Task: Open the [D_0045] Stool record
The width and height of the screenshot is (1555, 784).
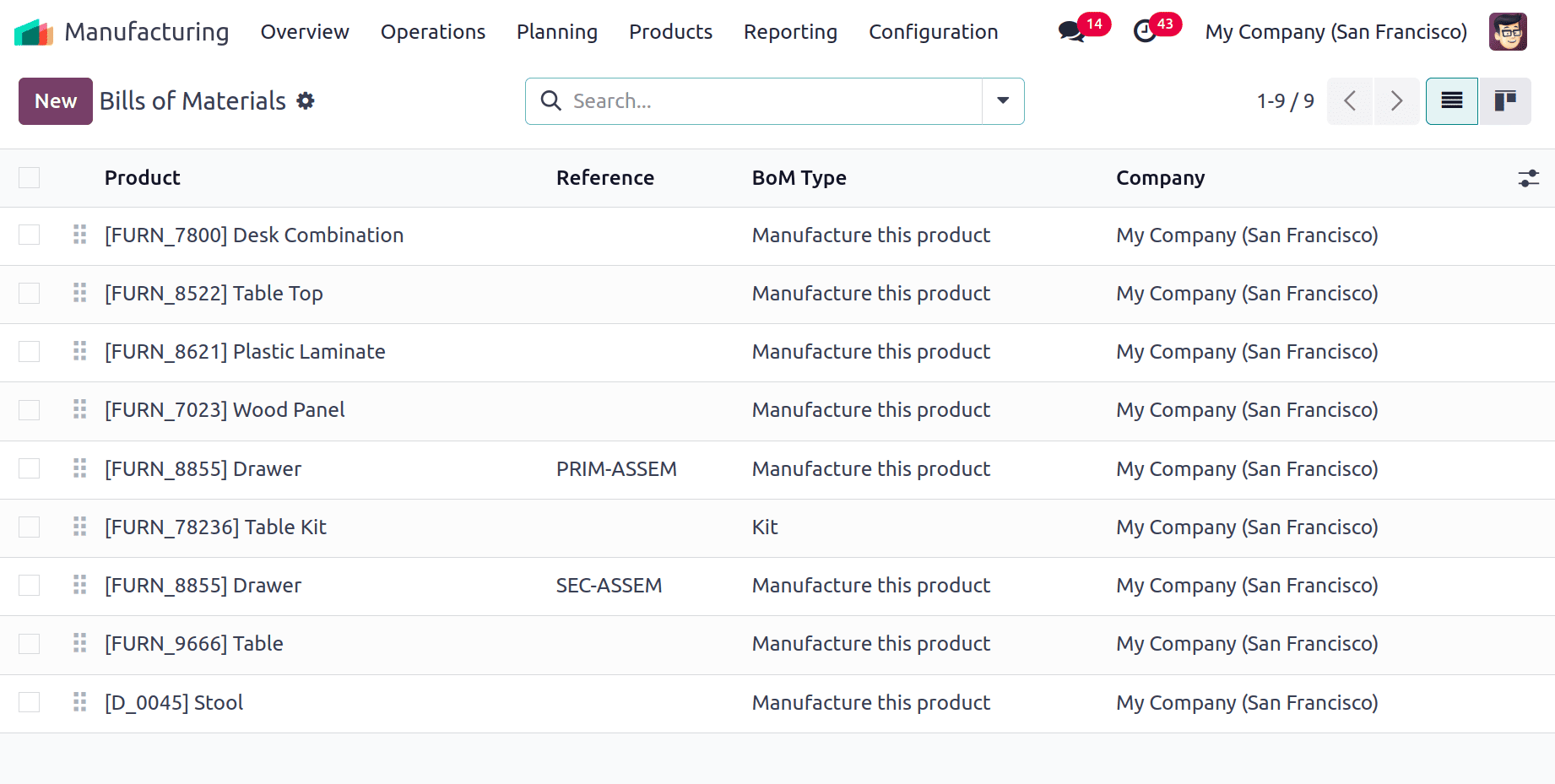Action: click(174, 702)
